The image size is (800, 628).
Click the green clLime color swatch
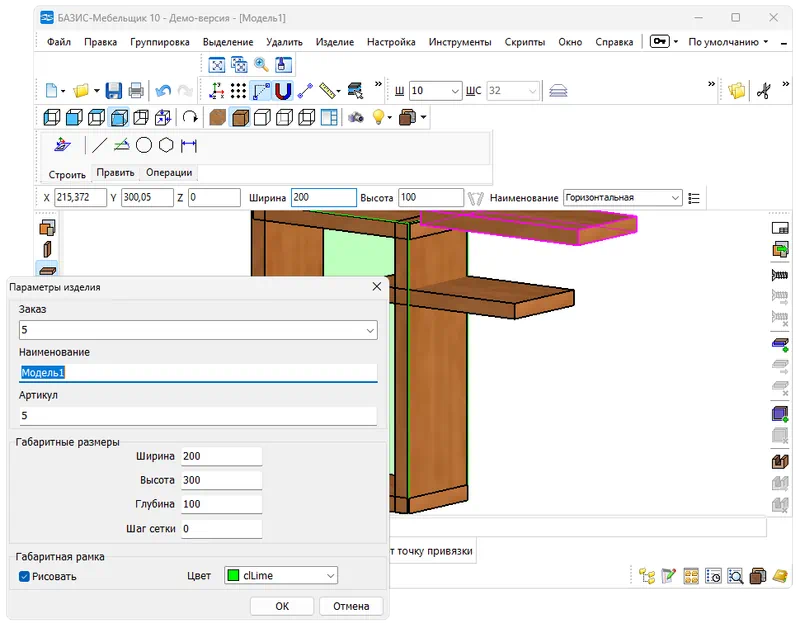point(233,575)
